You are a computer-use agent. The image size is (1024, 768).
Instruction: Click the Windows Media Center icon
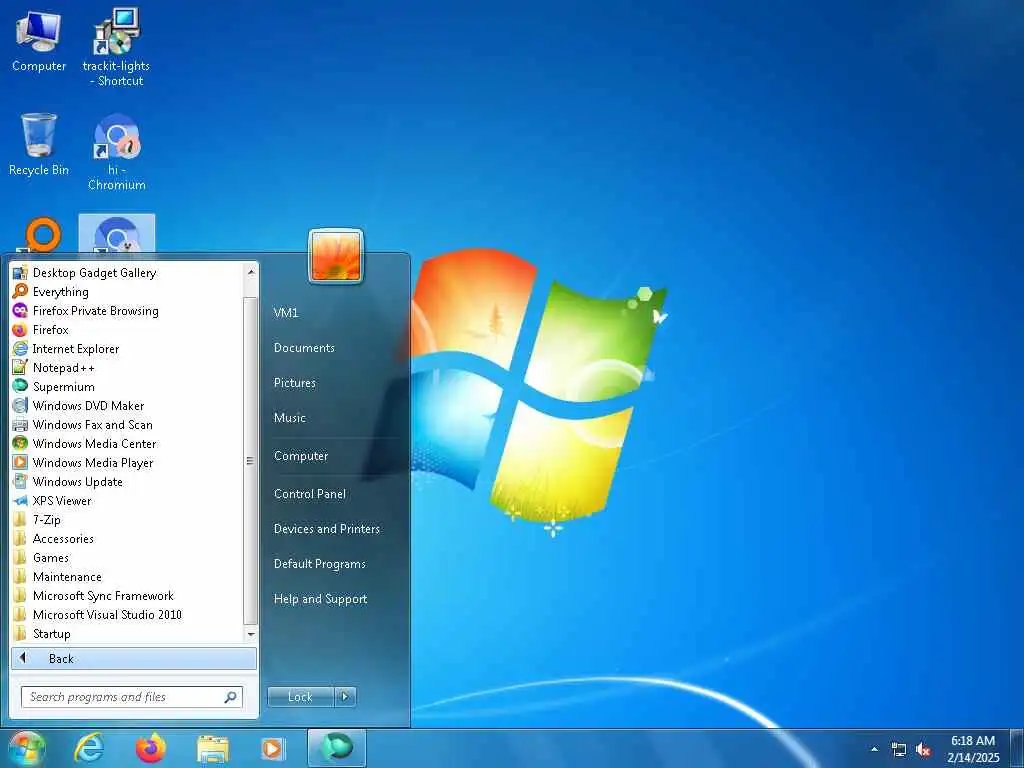[20, 443]
